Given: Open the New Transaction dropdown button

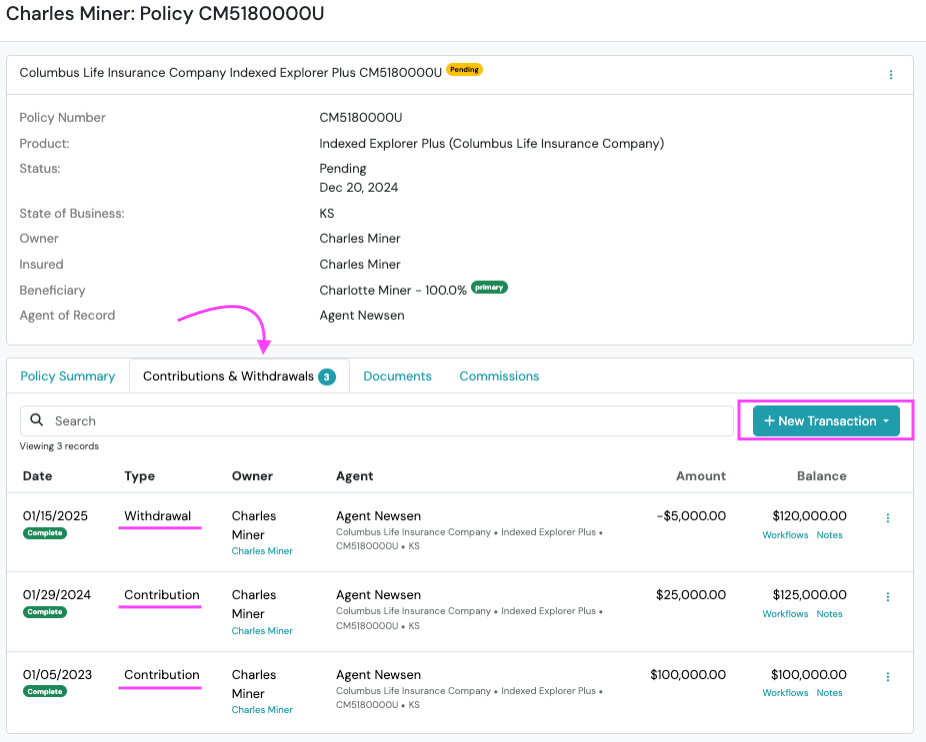Looking at the screenshot, I should tap(826, 421).
